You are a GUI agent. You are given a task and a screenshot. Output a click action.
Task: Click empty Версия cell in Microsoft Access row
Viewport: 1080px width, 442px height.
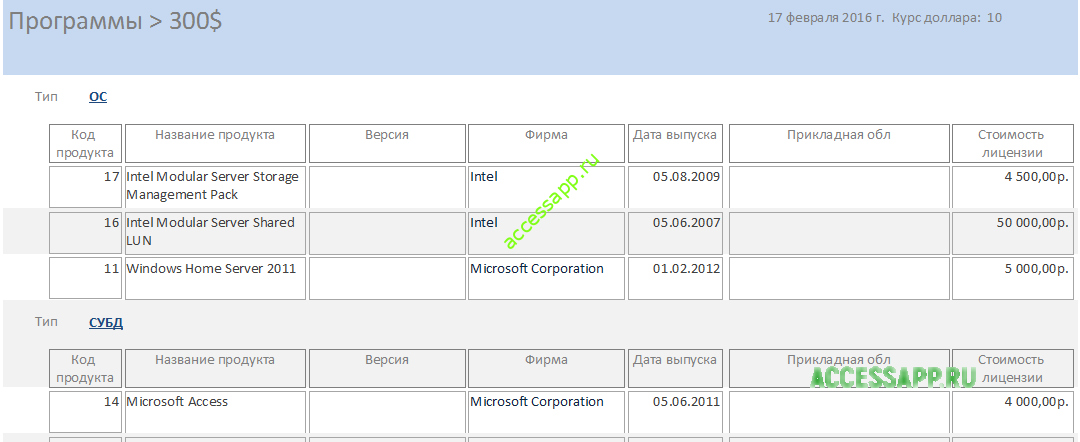(387, 412)
